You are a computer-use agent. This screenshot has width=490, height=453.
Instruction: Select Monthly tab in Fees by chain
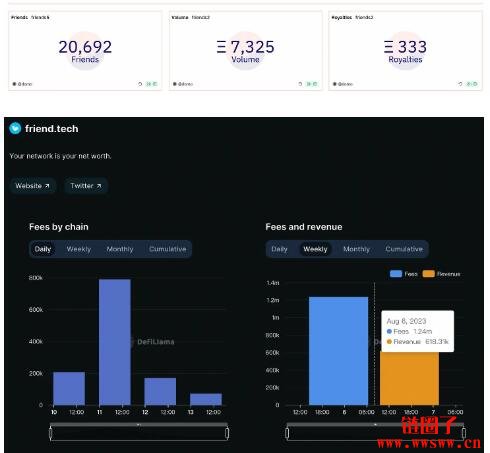120,249
